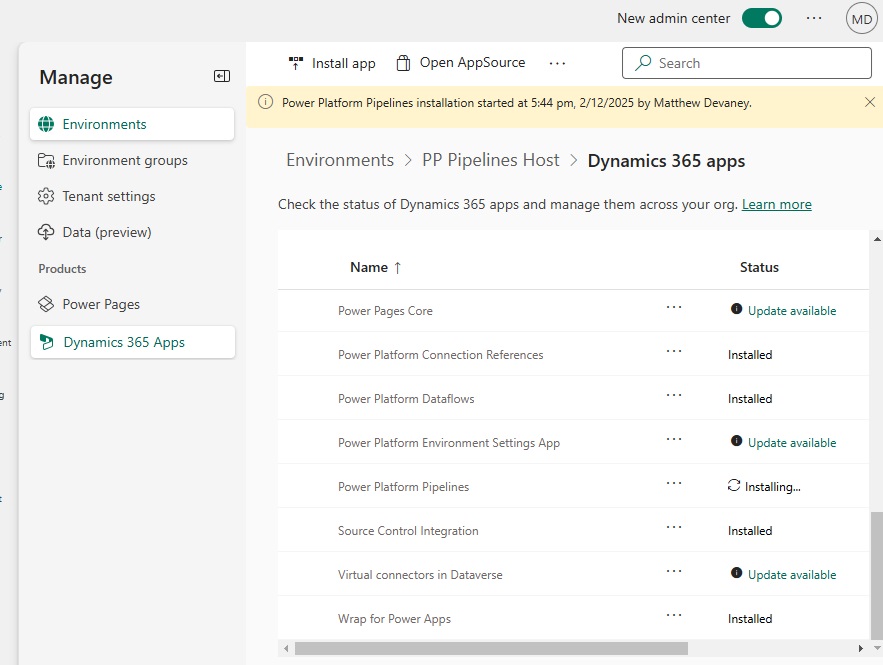The height and width of the screenshot is (665, 883).
Task: Go to PP Pipelines Host breadcrumb
Action: pos(490,160)
